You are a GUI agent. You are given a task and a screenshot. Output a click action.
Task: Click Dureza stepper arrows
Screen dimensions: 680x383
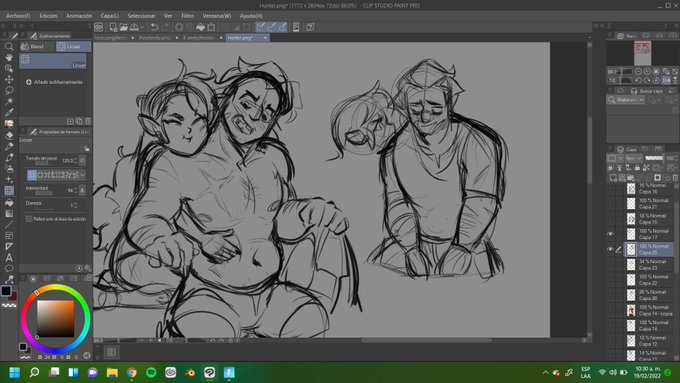tap(75, 205)
